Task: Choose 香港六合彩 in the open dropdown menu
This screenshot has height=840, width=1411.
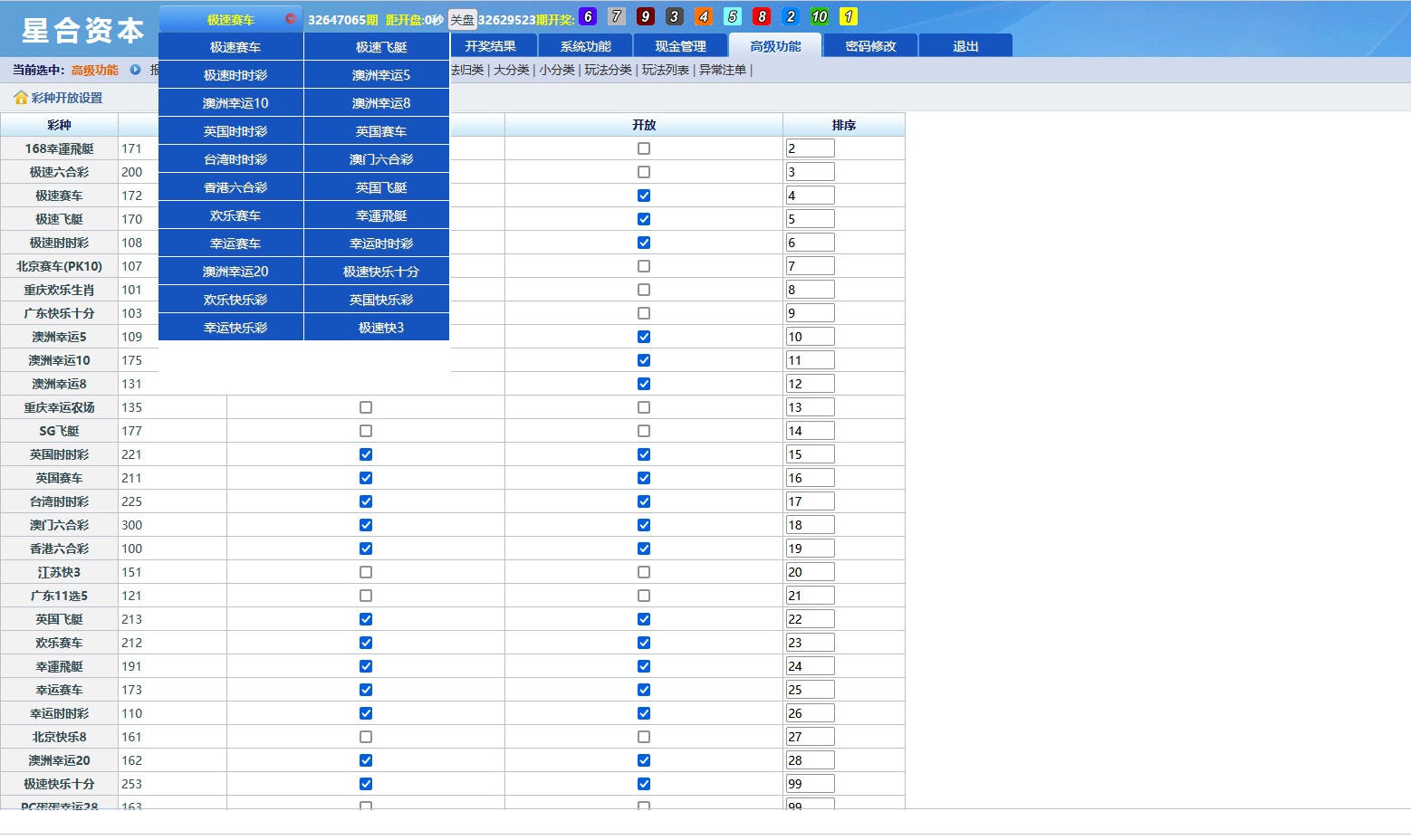Action: coord(235,187)
